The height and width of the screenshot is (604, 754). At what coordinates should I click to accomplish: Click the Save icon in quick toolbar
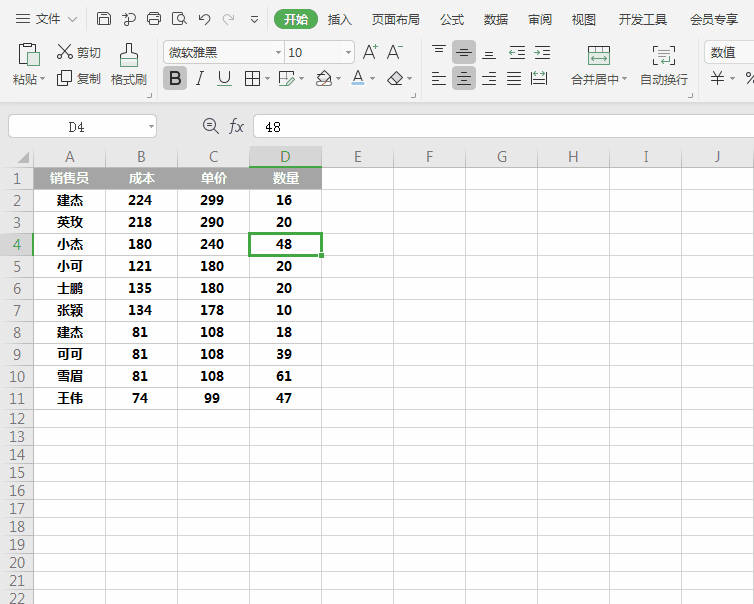tap(103, 19)
